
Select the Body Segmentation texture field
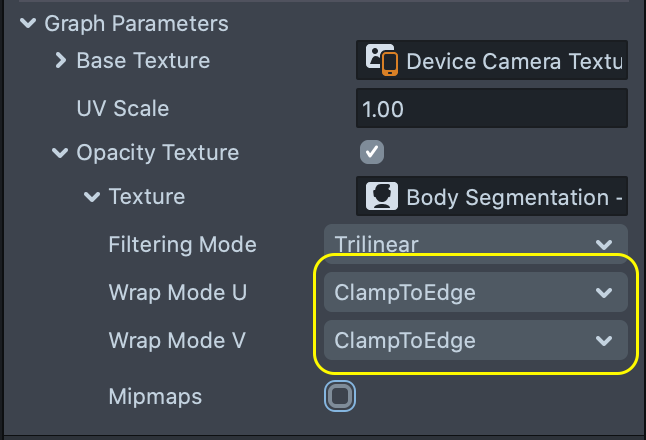point(514,197)
